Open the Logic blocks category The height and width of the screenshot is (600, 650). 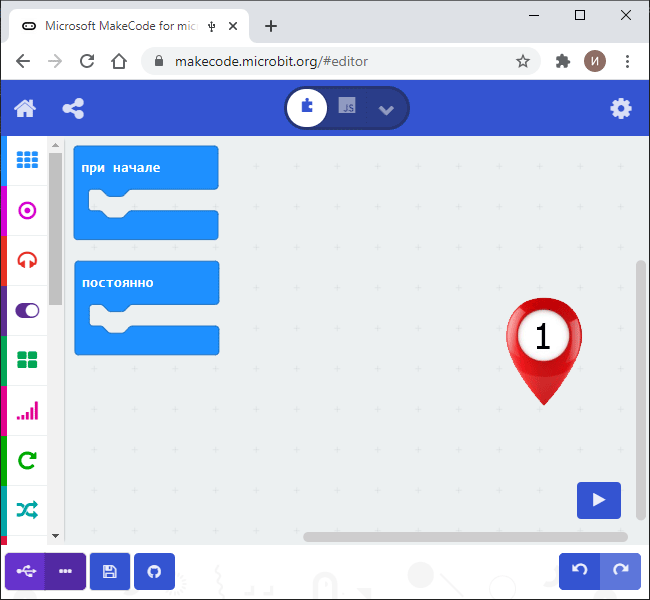27,510
